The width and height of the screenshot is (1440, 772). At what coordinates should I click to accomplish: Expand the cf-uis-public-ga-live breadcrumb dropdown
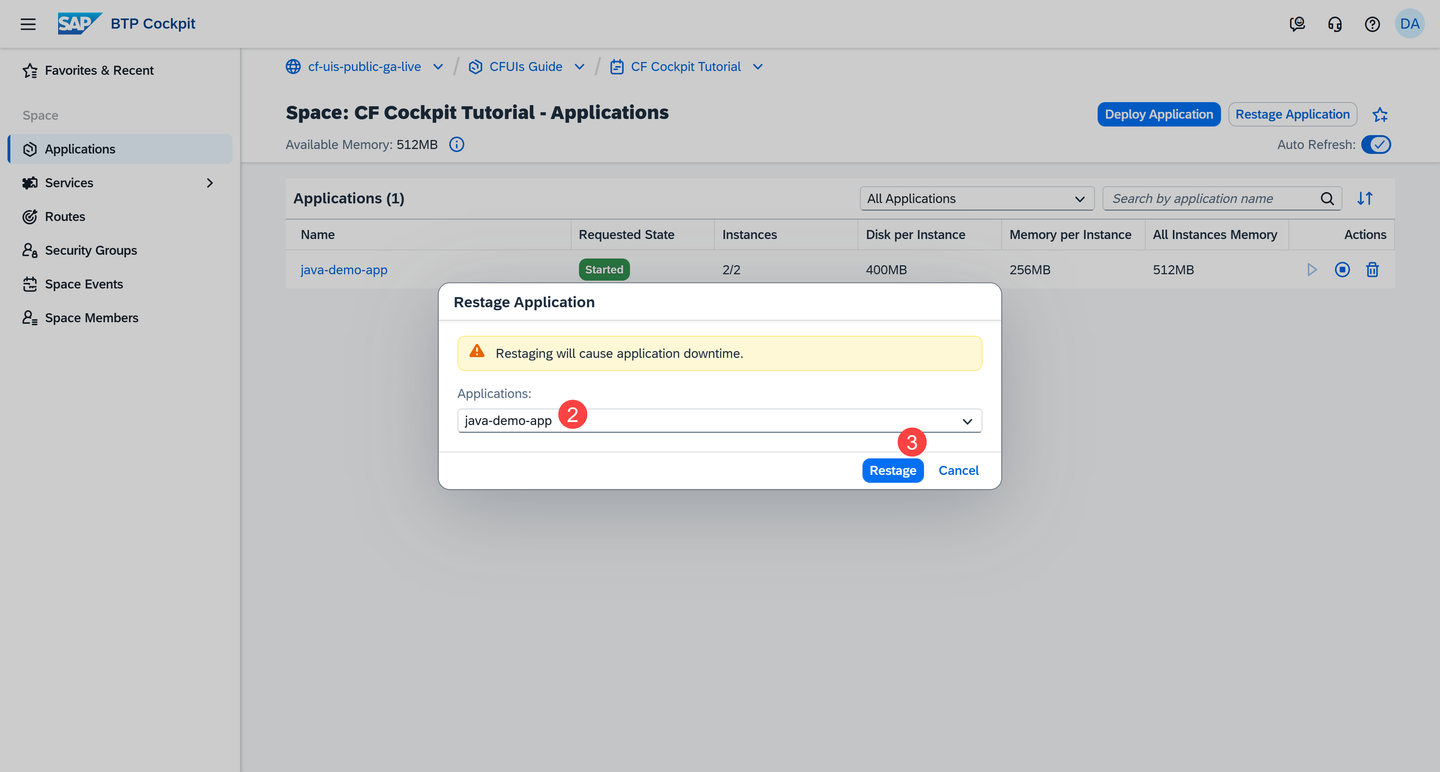[x=438, y=67]
